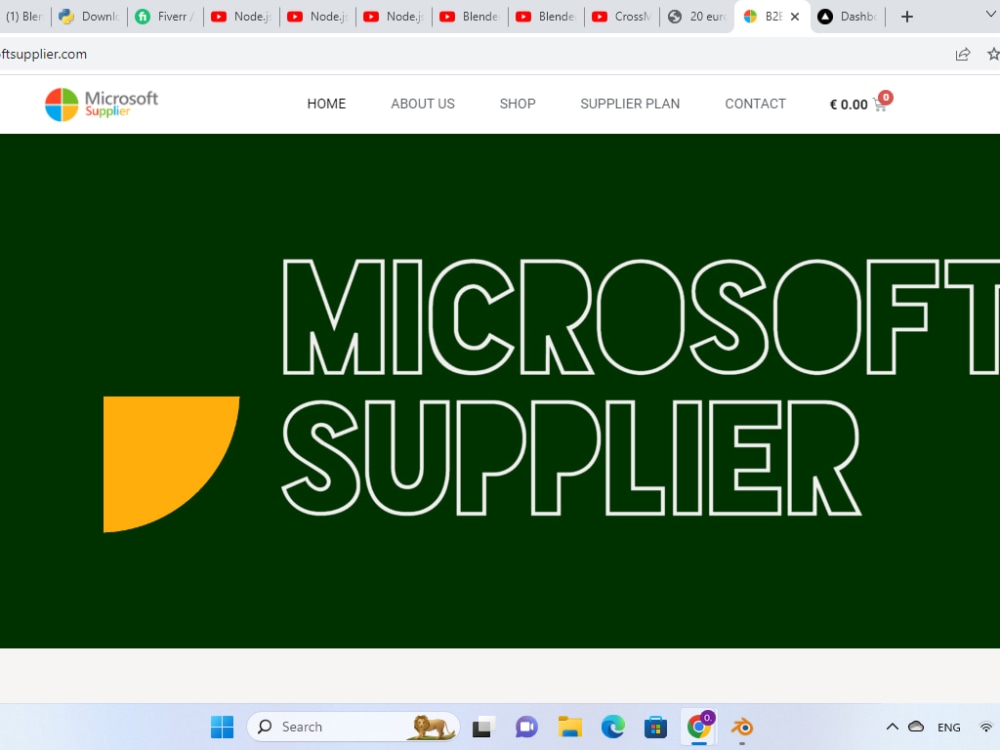Show hidden system tray icons

[892, 726]
